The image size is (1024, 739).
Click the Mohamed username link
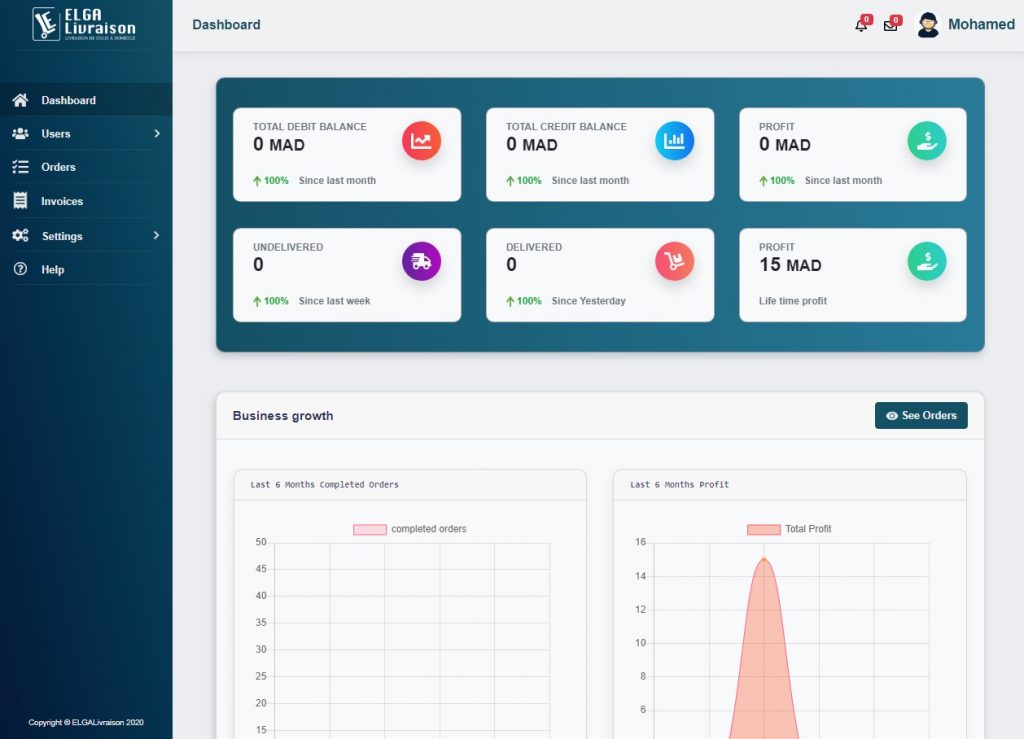pos(981,24)
